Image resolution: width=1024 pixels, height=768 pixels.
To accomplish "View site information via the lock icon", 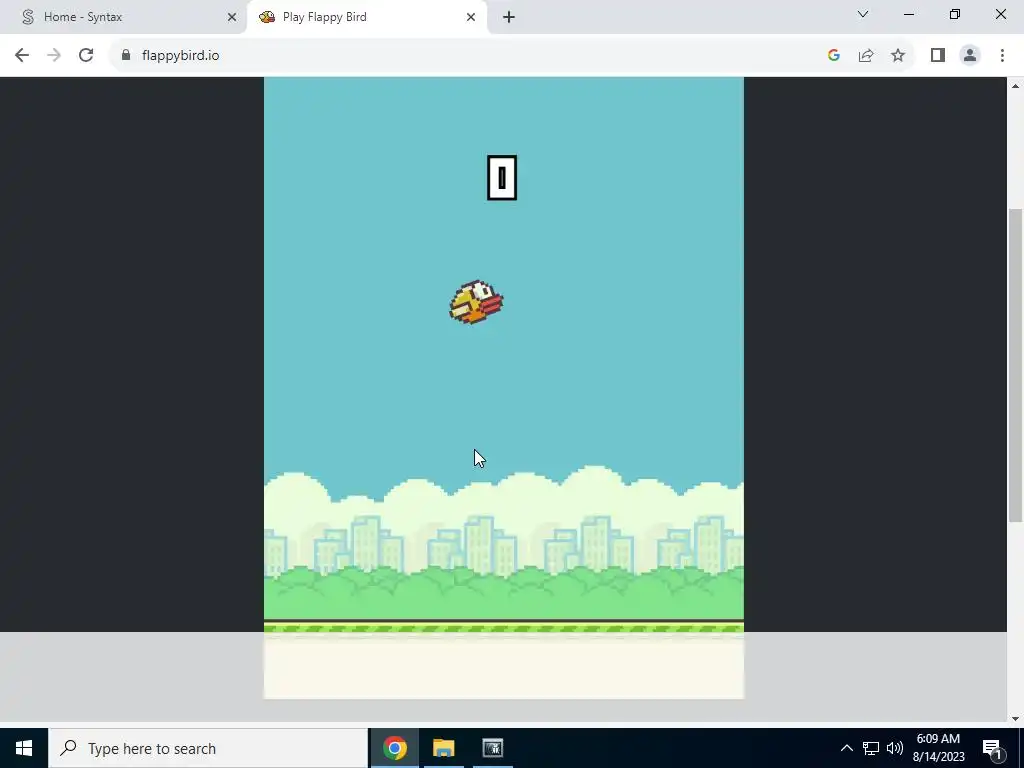I will [x=126, y=56].
